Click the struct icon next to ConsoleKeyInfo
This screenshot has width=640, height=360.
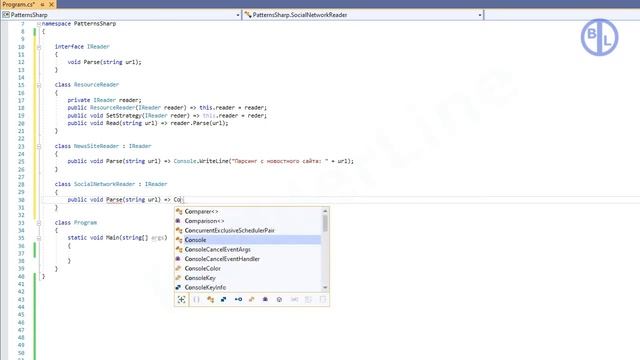click(178, 287)
